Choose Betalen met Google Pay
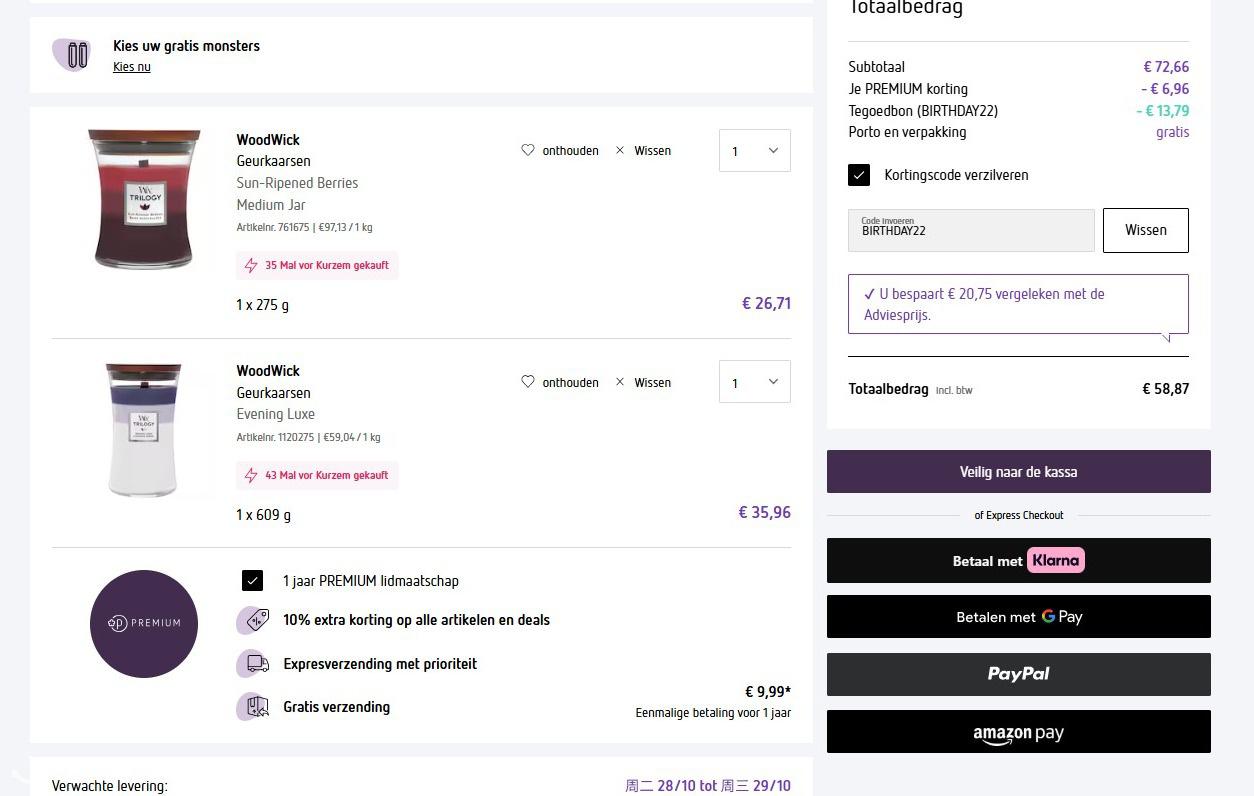 1018,617
